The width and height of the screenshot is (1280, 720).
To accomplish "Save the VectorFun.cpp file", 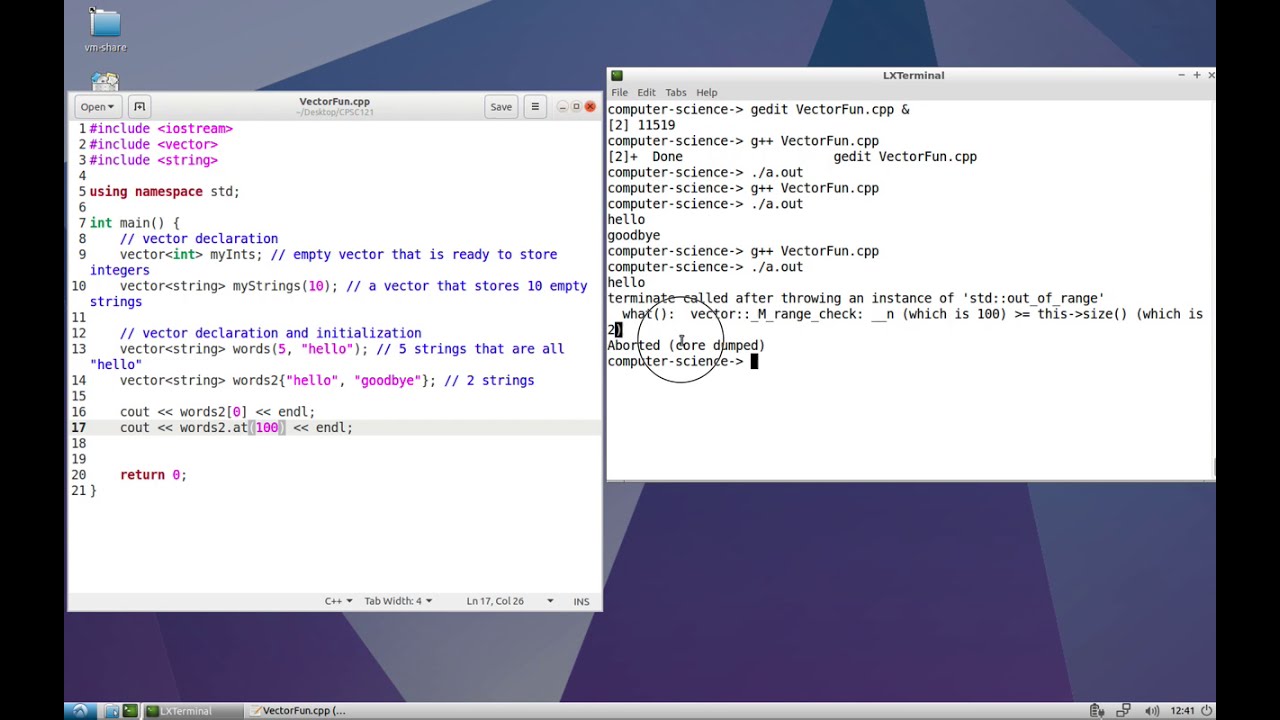I will click(x=501, y=107).
